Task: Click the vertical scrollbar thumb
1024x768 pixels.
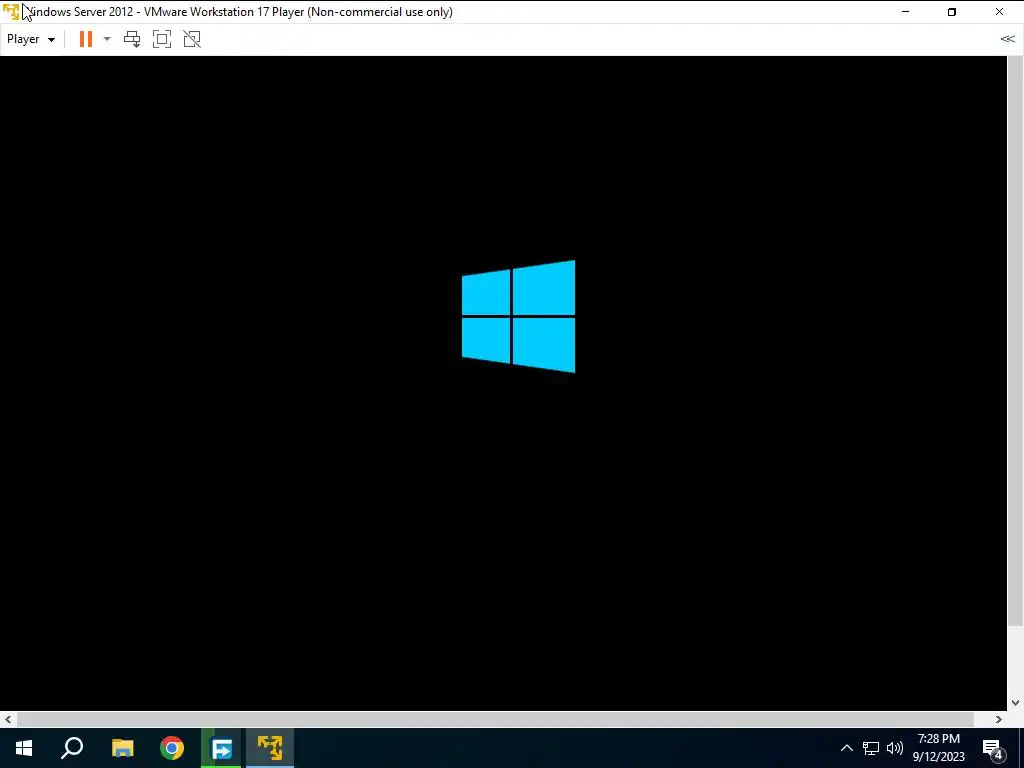Action: [x=1016, y=341]
